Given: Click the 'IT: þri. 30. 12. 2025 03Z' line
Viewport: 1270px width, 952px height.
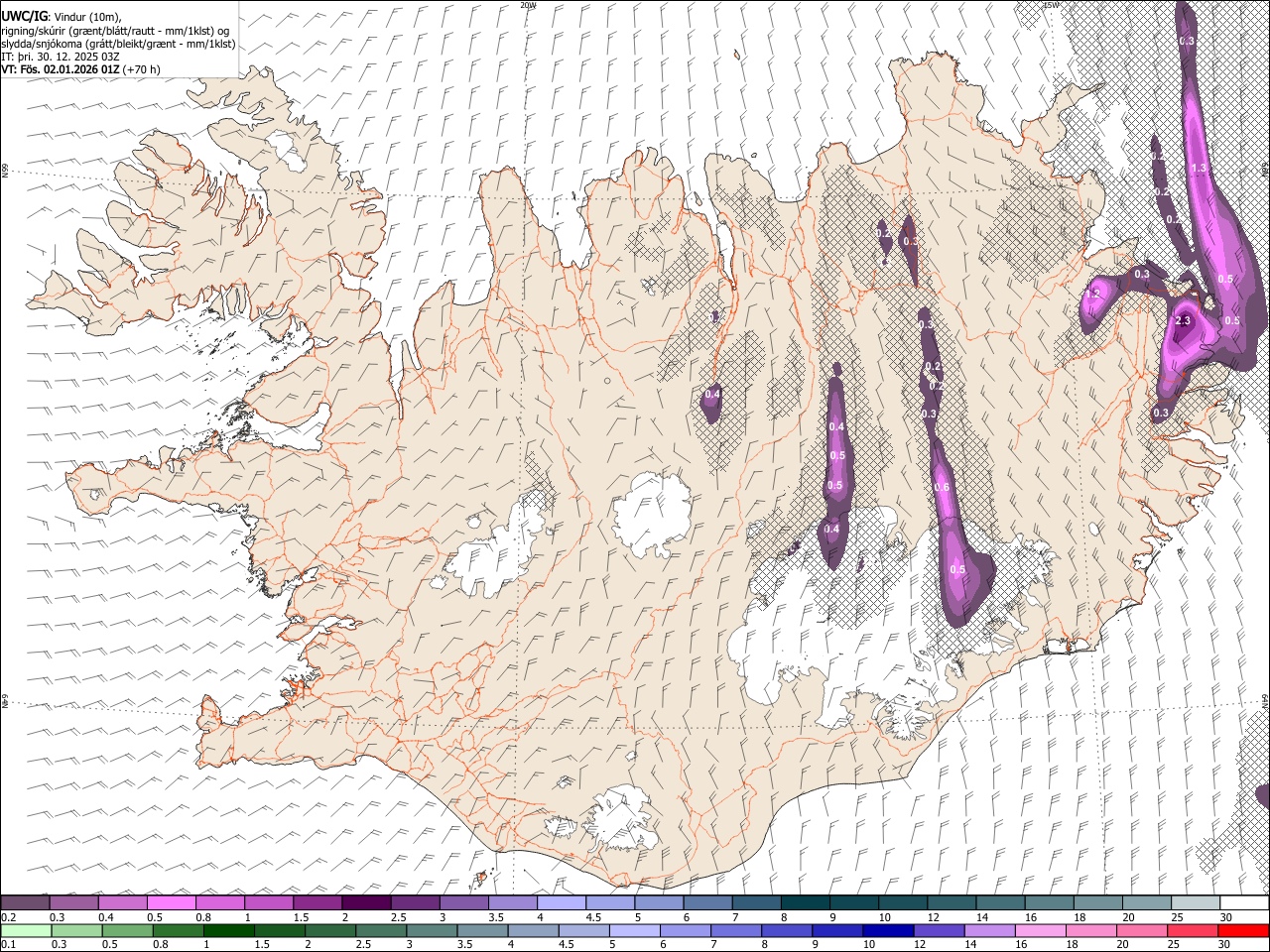Looking at the screenshot, I should pos(61,57).
